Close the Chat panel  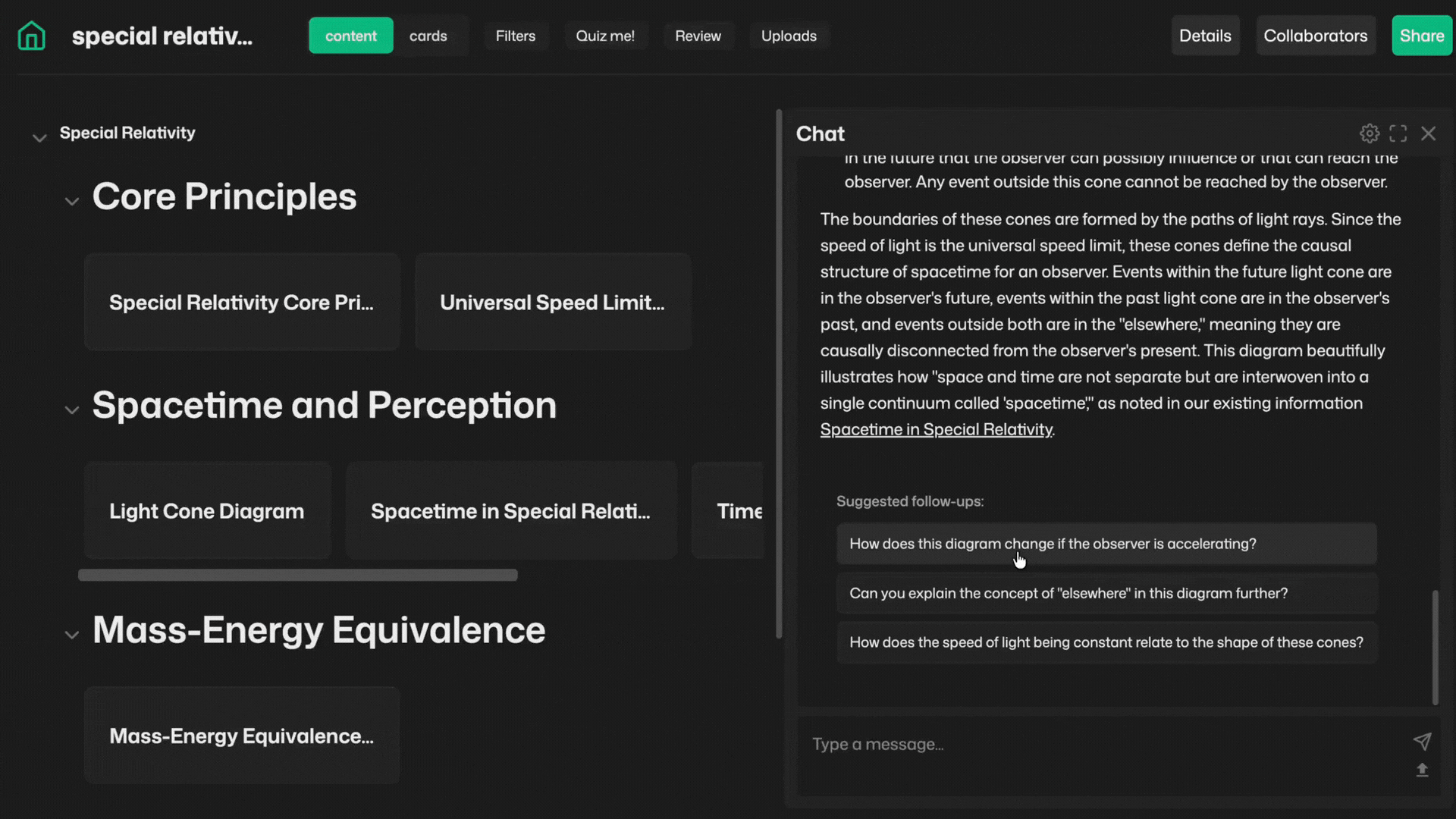pos(1429,133)
